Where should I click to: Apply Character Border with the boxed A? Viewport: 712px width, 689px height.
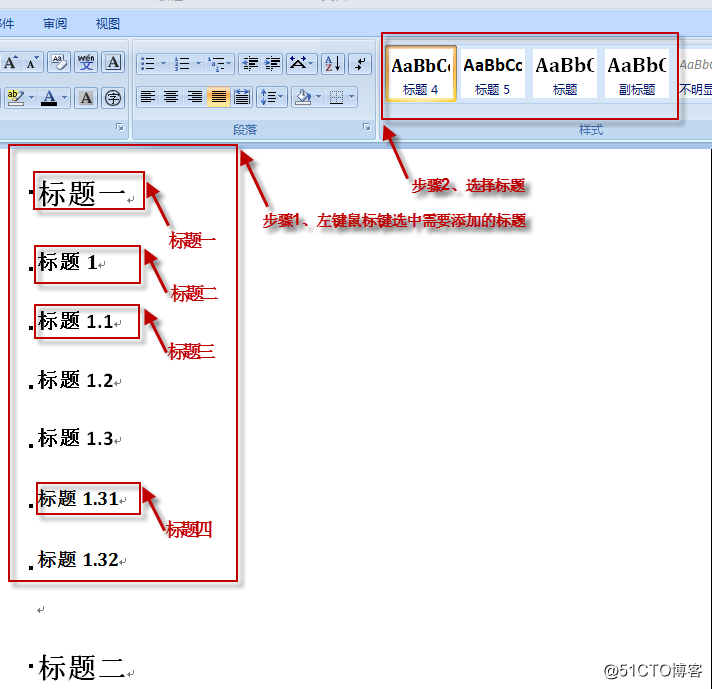(113, 63)
